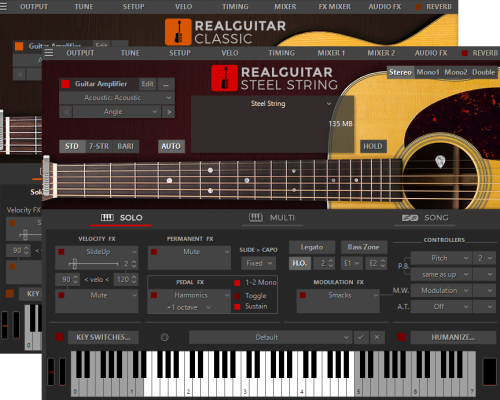Select the BARI tuning button
The height and width of the screenshot is (400, 500).
[125, 146]
